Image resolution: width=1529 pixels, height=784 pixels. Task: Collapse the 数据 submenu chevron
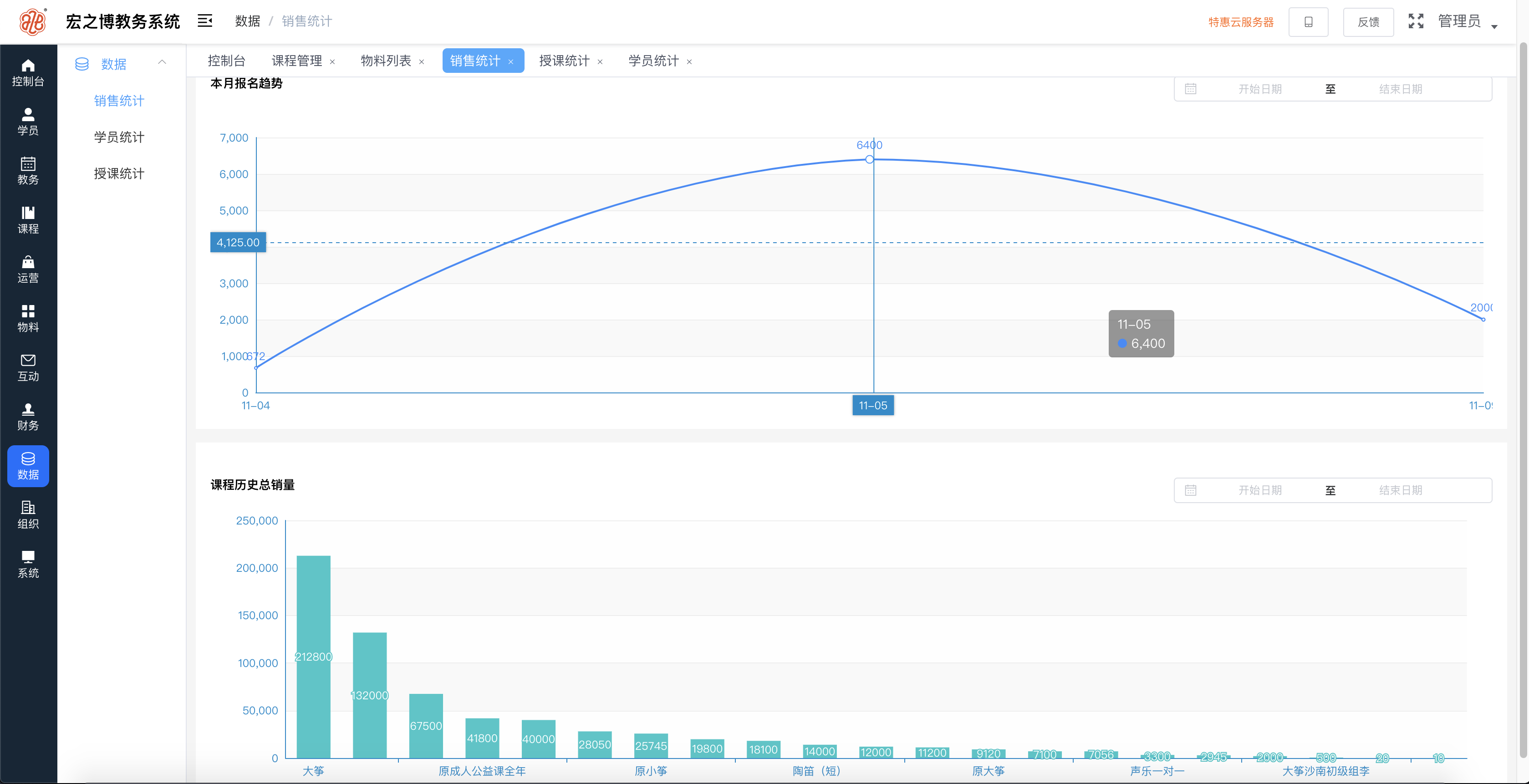coord(162,62)
